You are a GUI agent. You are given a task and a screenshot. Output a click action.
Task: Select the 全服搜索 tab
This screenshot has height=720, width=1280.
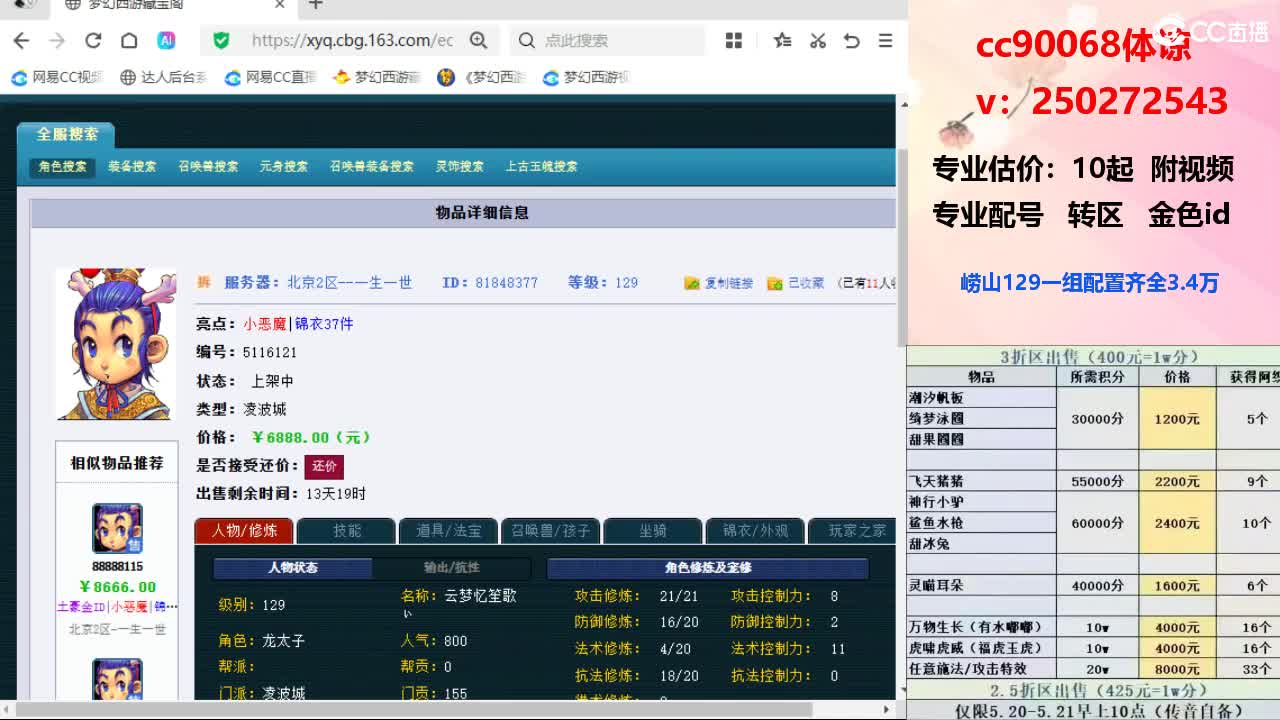click(67, 134)
